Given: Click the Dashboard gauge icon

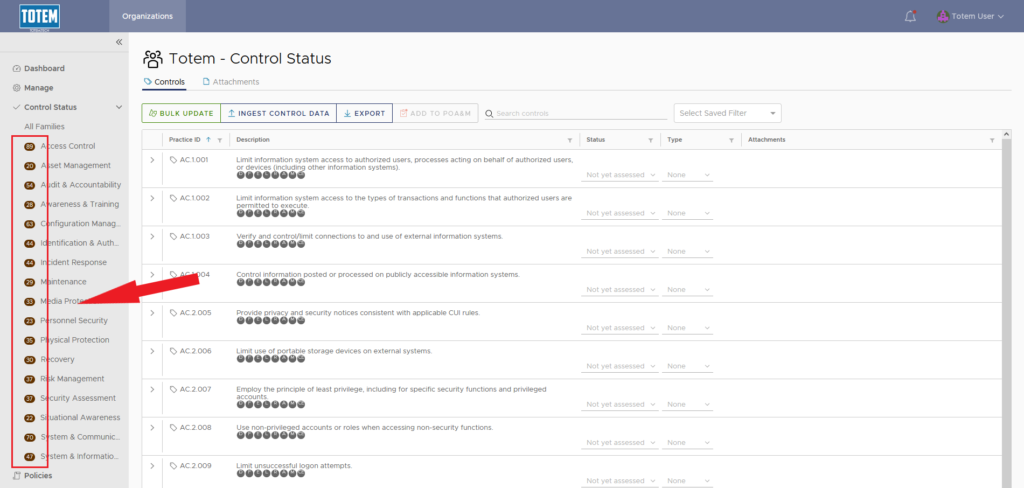Looking at the screenshot, I should click(x=17, y=69).
